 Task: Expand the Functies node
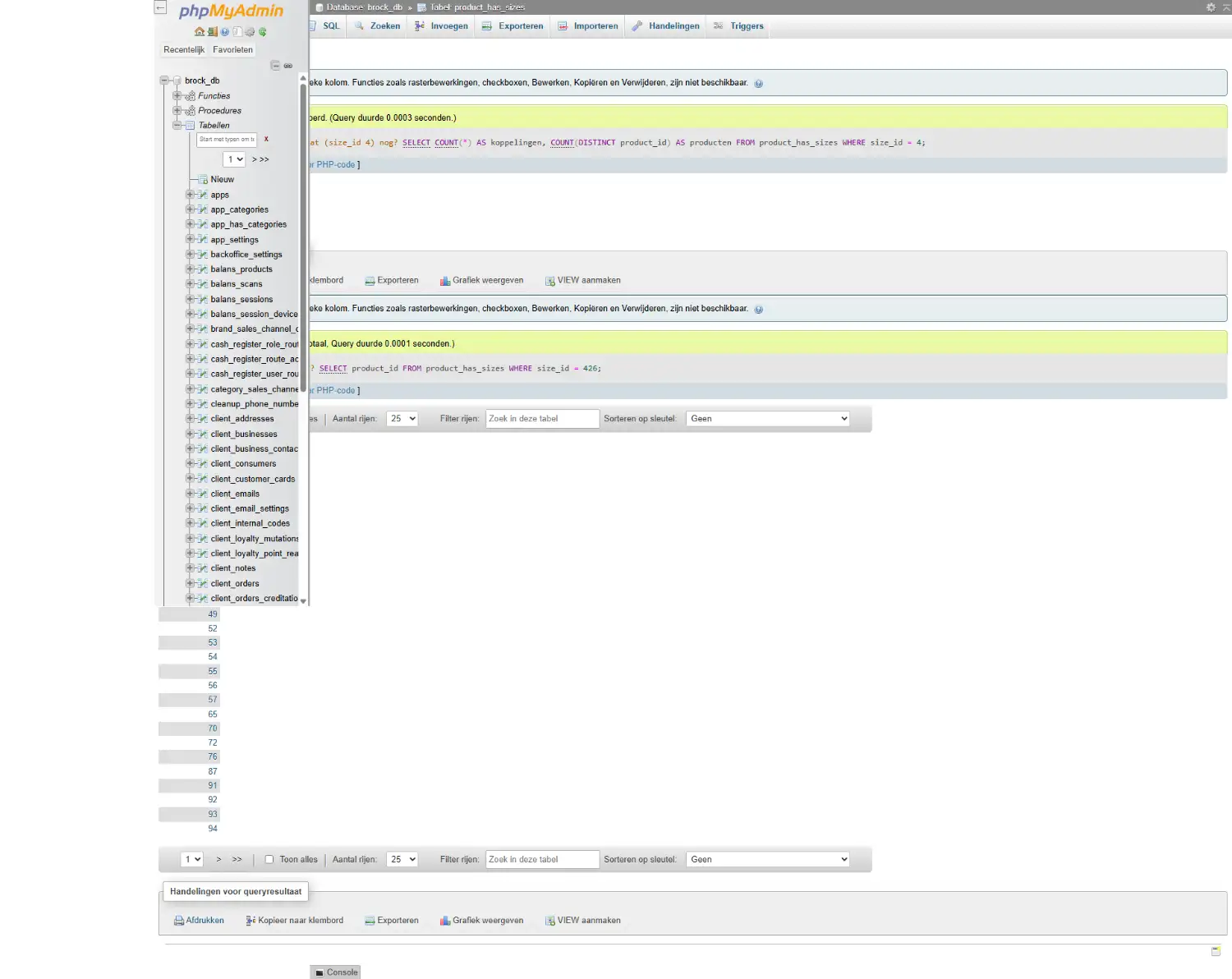point(177,95)
